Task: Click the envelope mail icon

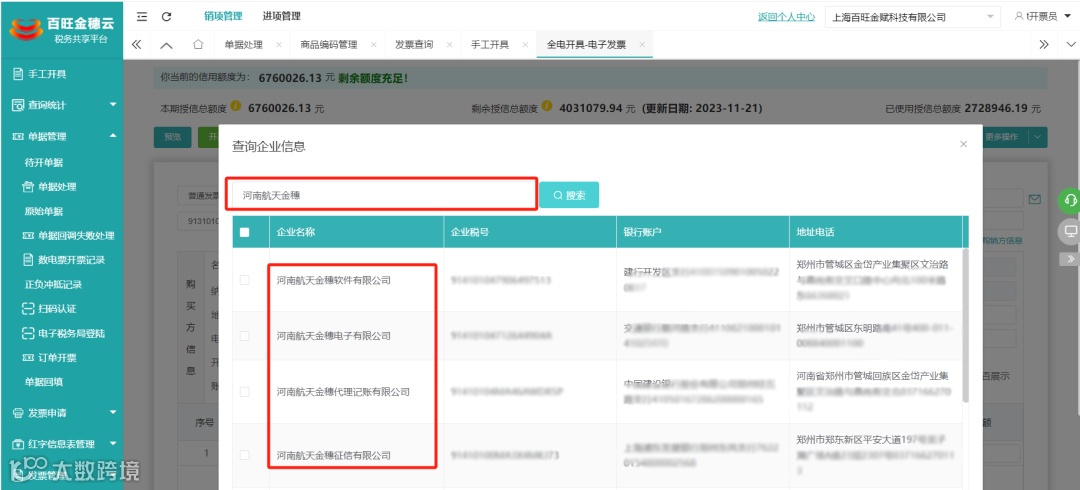Action: (x=1034, y=199)
